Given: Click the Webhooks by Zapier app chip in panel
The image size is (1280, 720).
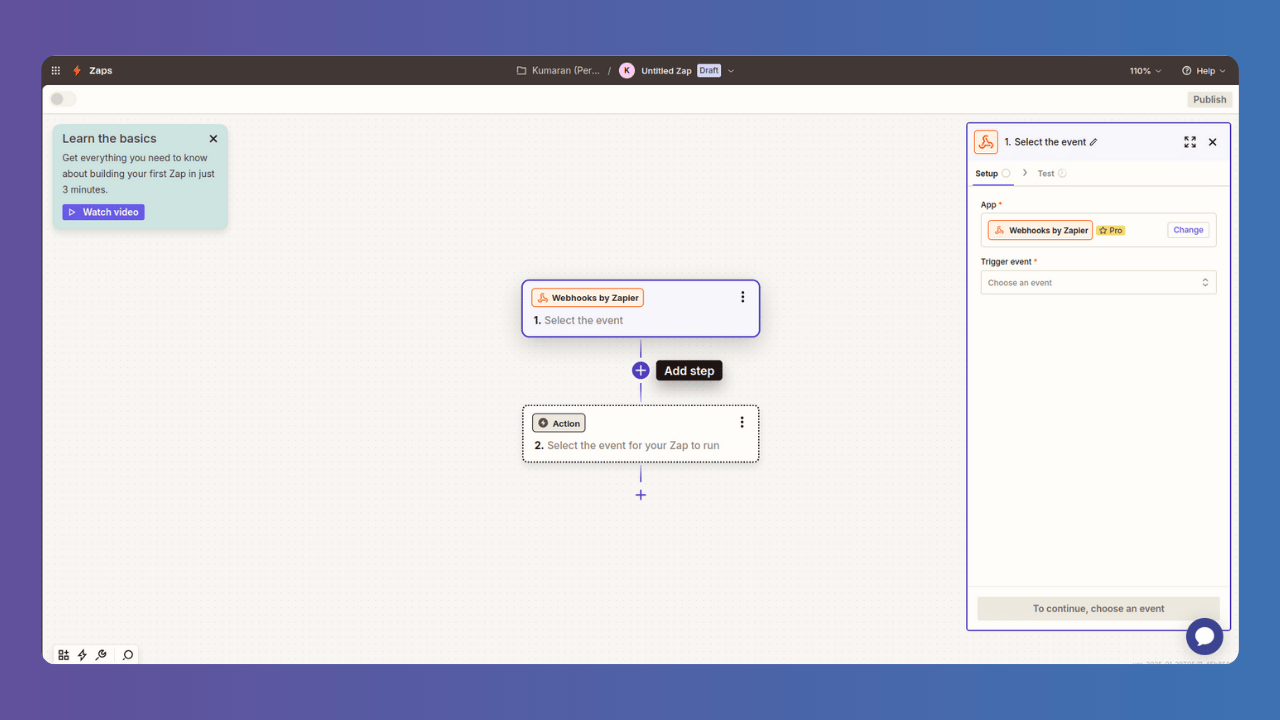Looking at the screenshot, I should 1040,230.
